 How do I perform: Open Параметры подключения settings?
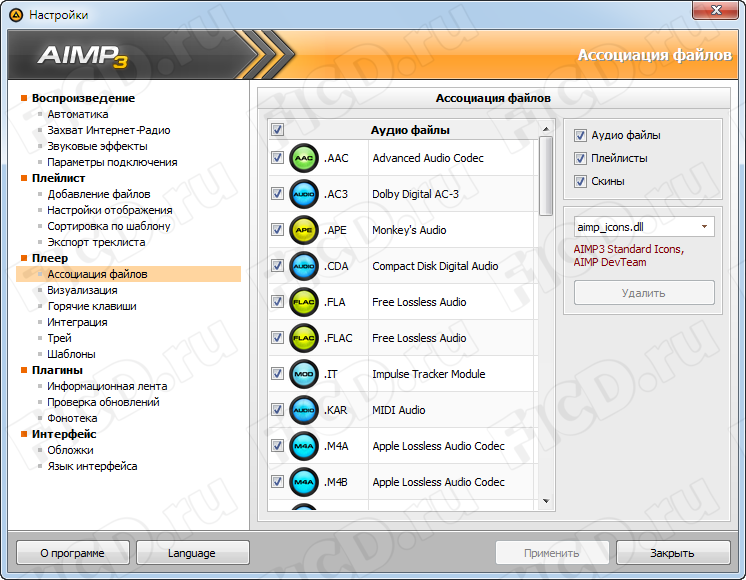pyautogui.click(x=112, y=162)
